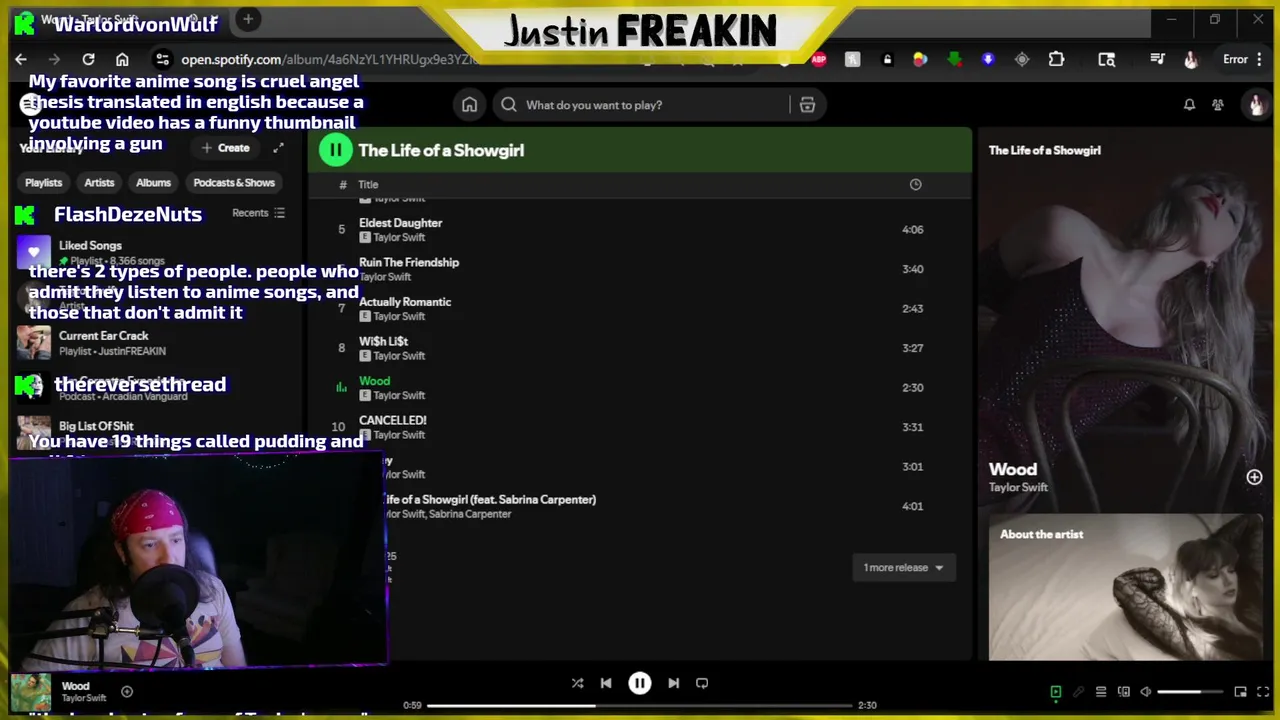Click the open.spotify.com address bar
The image size is (1280, 720).
[x=330, y=59]
